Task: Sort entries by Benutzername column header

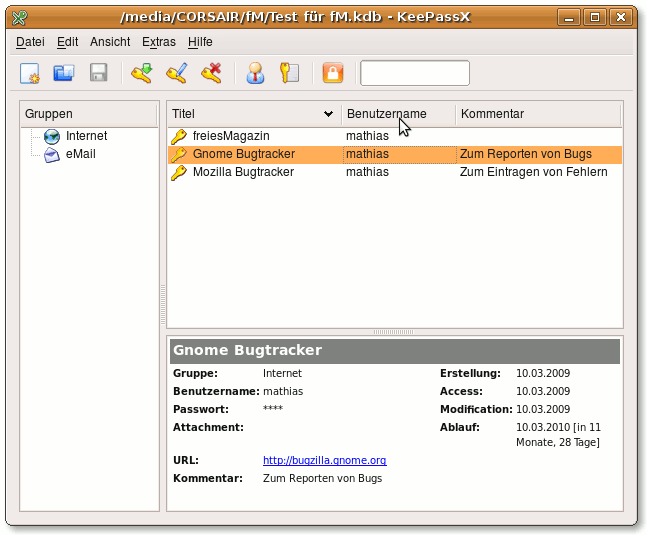Action: pyautogui.click(x=399, y=114)
